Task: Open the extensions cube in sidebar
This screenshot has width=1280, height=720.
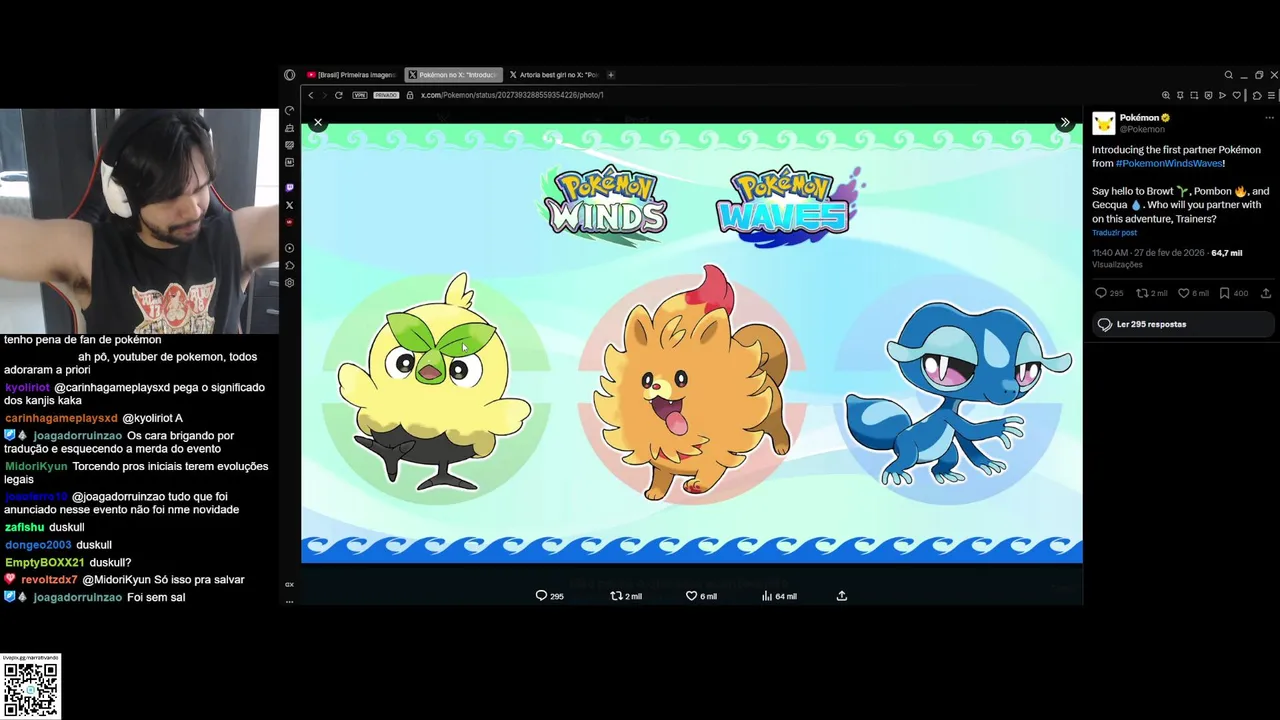Action: coord(289,265)
